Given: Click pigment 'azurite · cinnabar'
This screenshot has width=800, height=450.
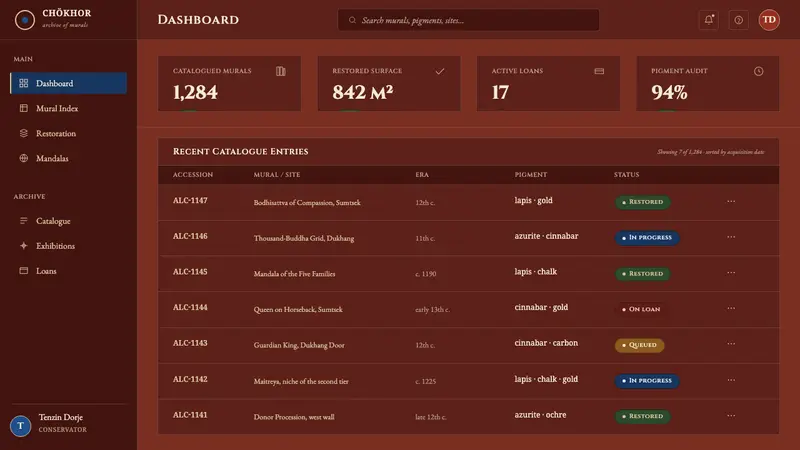Looking at the screenshot, I should [x=546, y=236].
